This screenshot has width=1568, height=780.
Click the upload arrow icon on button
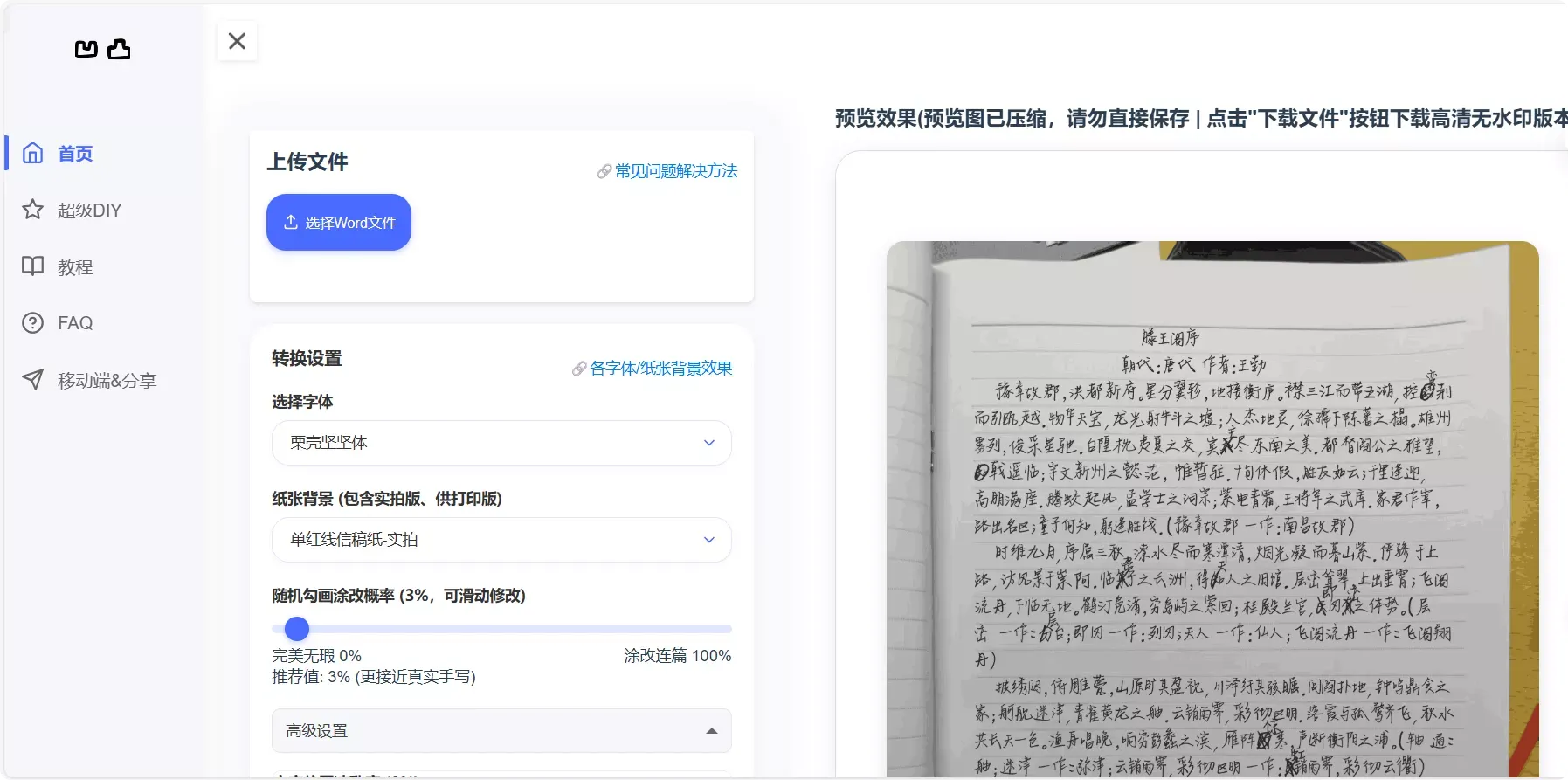tap(291, 223)
